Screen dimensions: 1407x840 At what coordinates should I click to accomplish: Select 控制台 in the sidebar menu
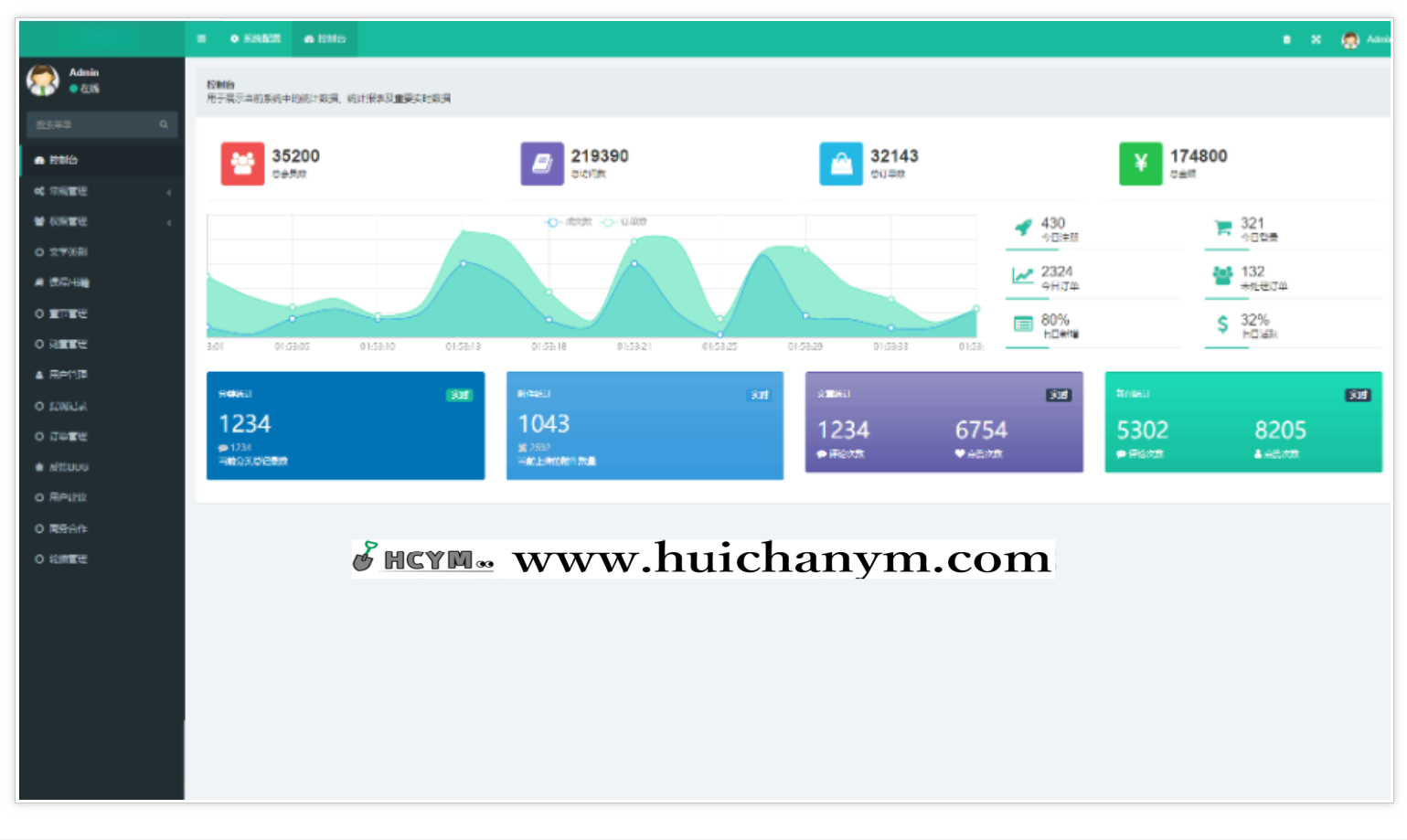[x=64, y=160]
